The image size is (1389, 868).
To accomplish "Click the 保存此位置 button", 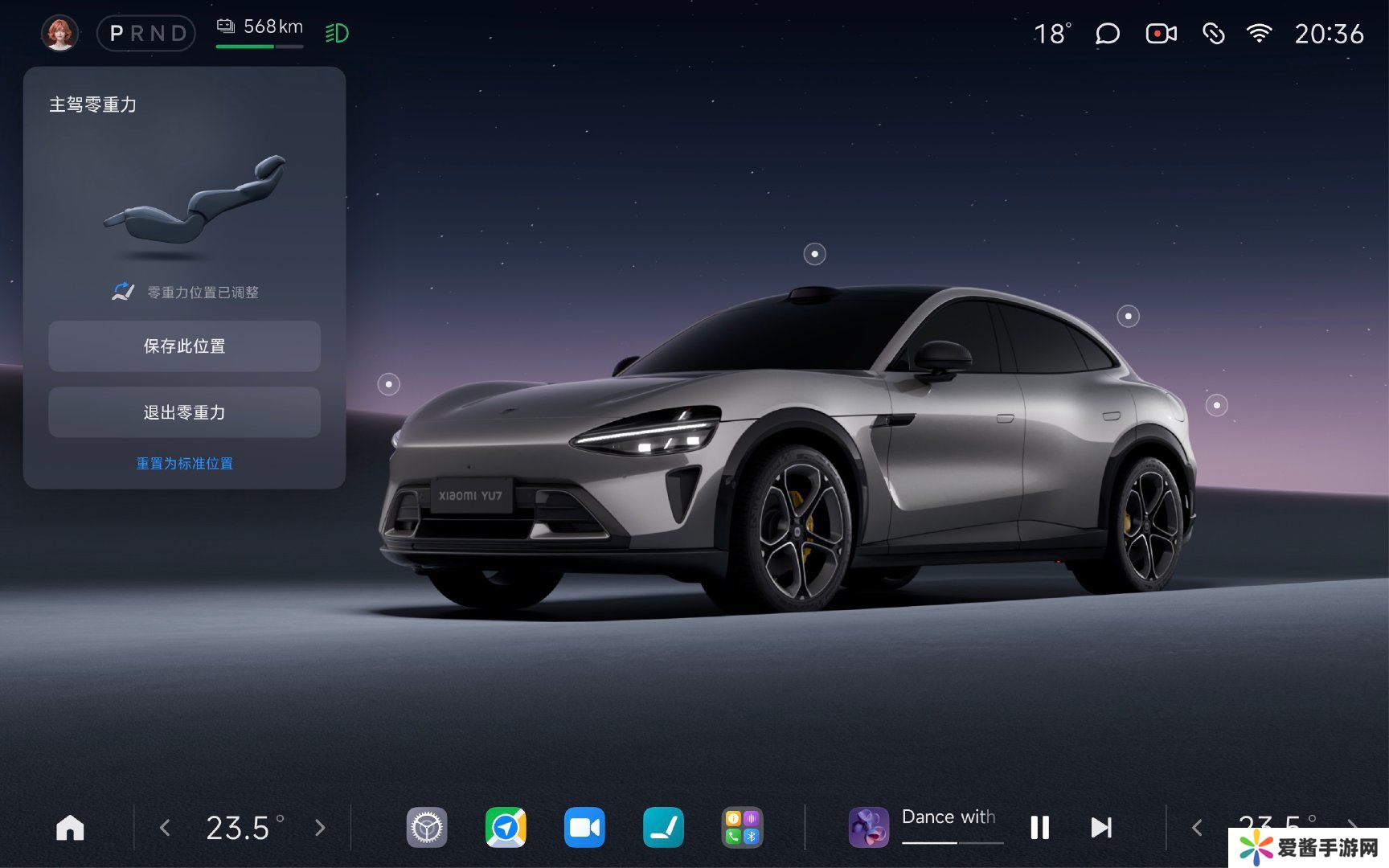I will point(184,346).
